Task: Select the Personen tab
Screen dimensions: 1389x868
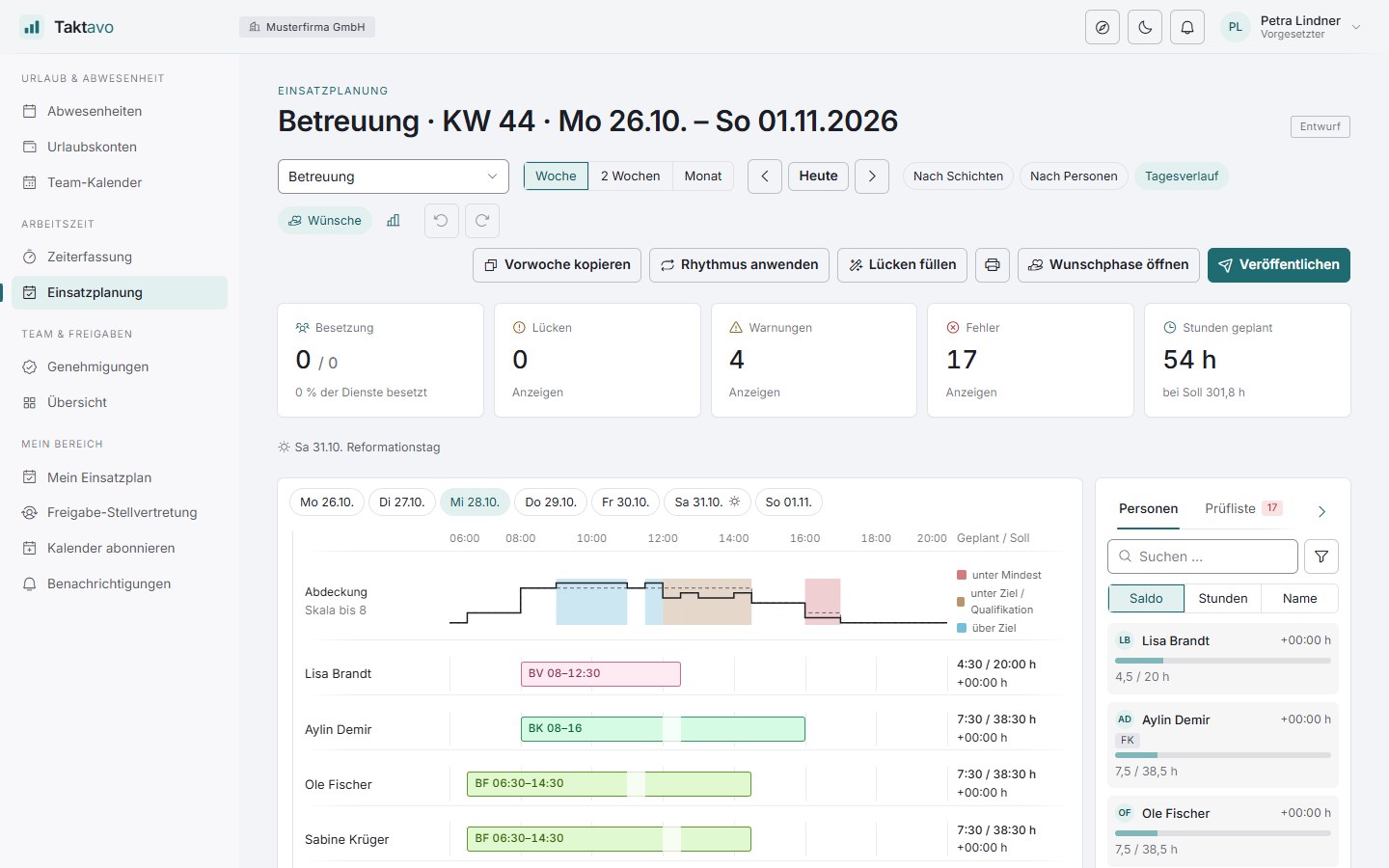Action: click(1148, 508)
